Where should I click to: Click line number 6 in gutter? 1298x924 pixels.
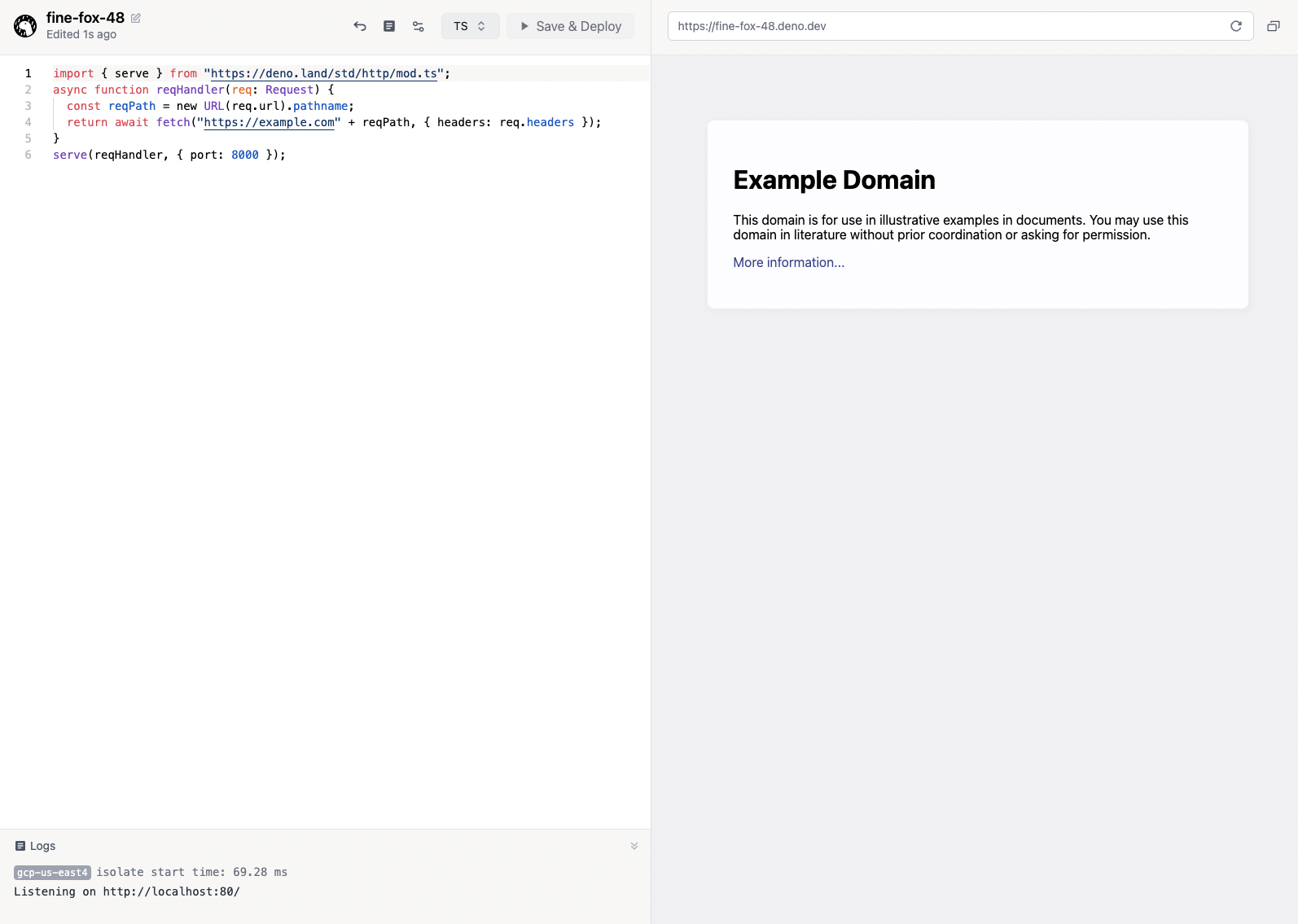[x=28, y=155]
